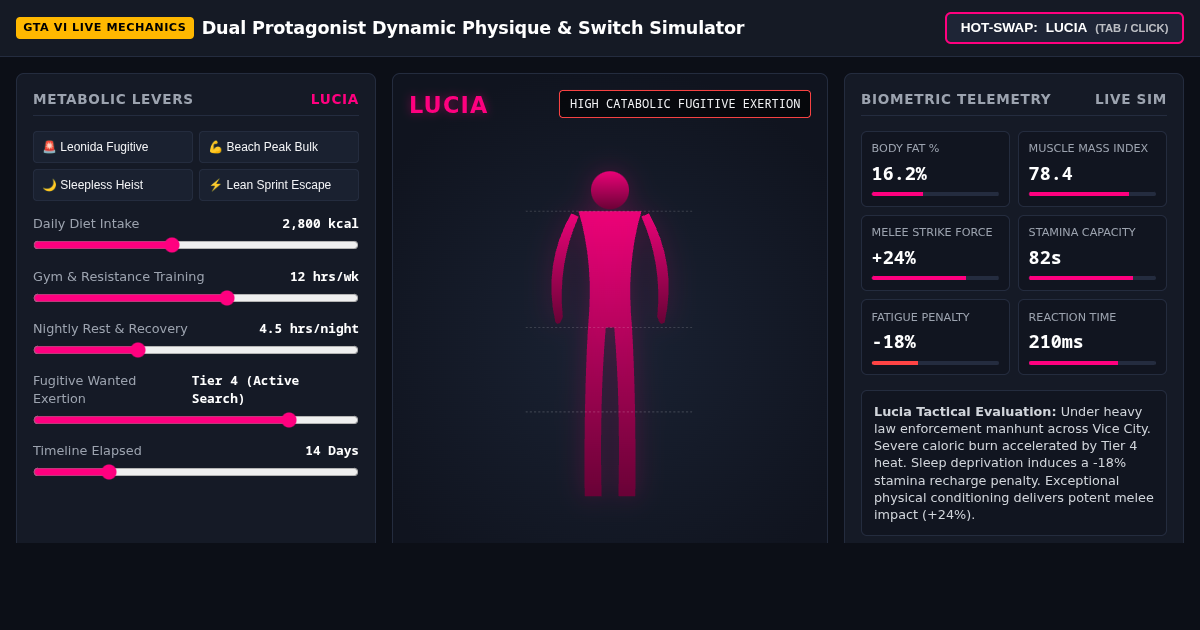Click the Lucia Tactical Evaluation text box
This screenshot has width=1200, height=630.
[1014, 463]
